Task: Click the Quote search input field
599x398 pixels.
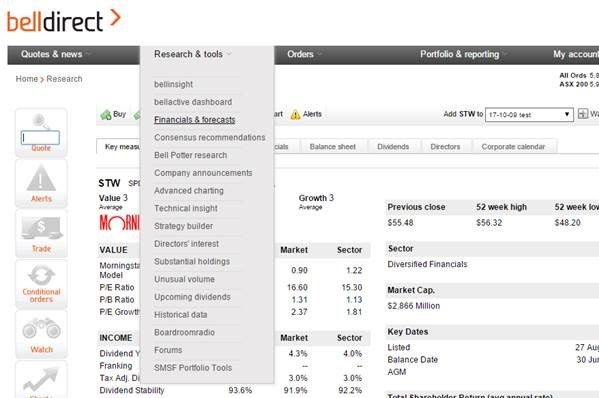Action: click(40, 138)
